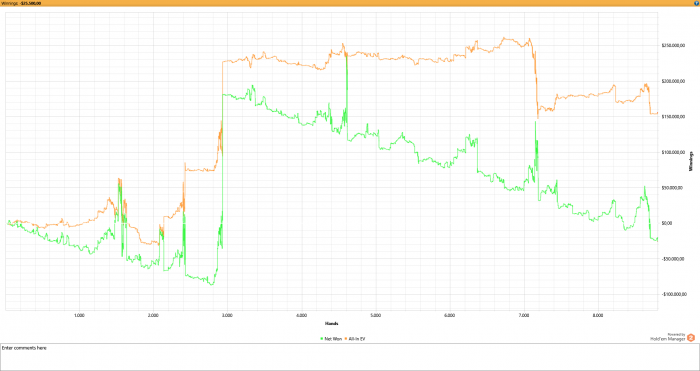Click the 7,000 hands axis label

click(x=524, y=315)
